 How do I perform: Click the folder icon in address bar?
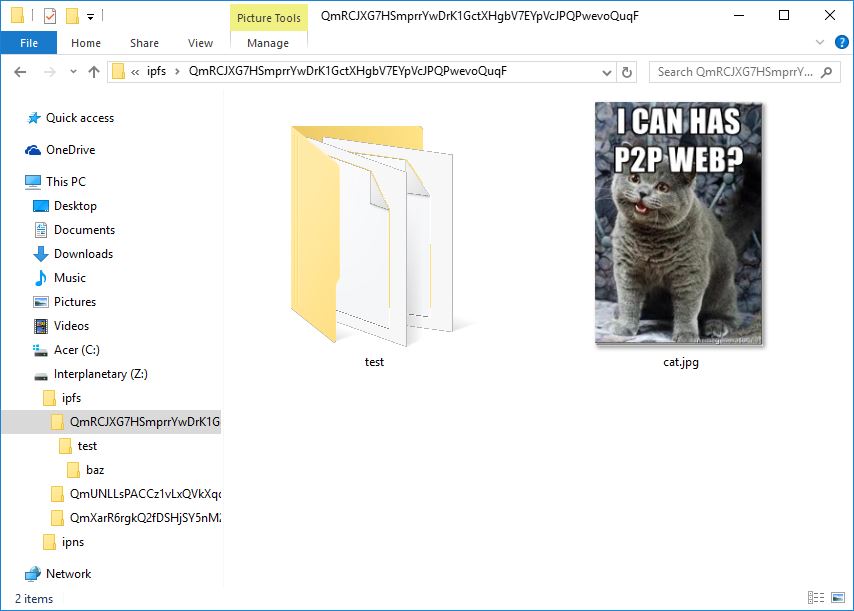click(118, 71)
